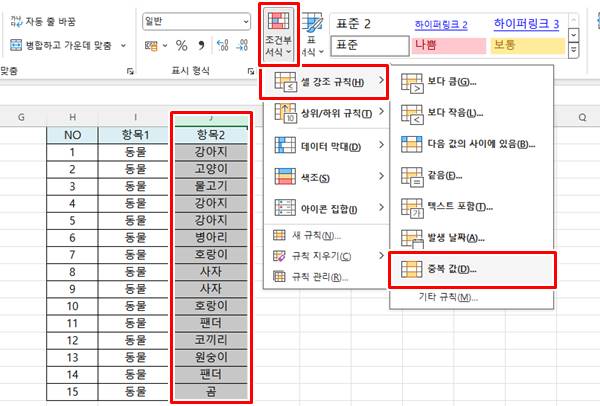This screenshot has width=600, height=406.
Task: Select the NO header cell
Action: pyautogui.click(x=72, y=135)
